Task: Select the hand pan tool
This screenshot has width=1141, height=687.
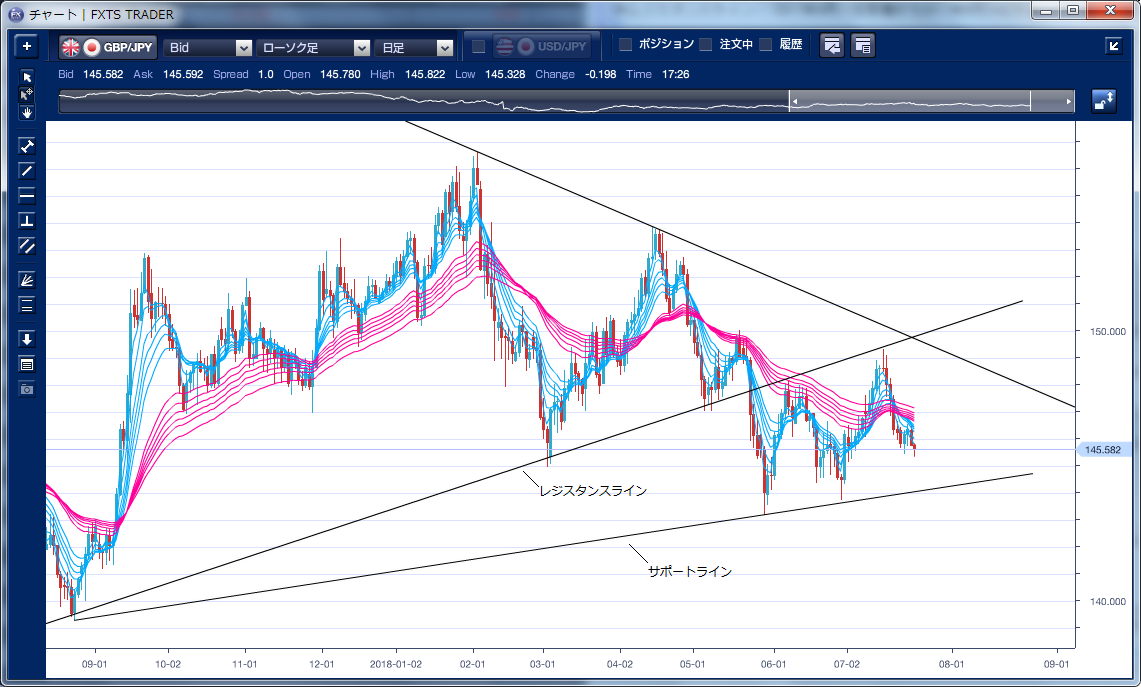Action: pyautogui.click(x=27, y=112)
